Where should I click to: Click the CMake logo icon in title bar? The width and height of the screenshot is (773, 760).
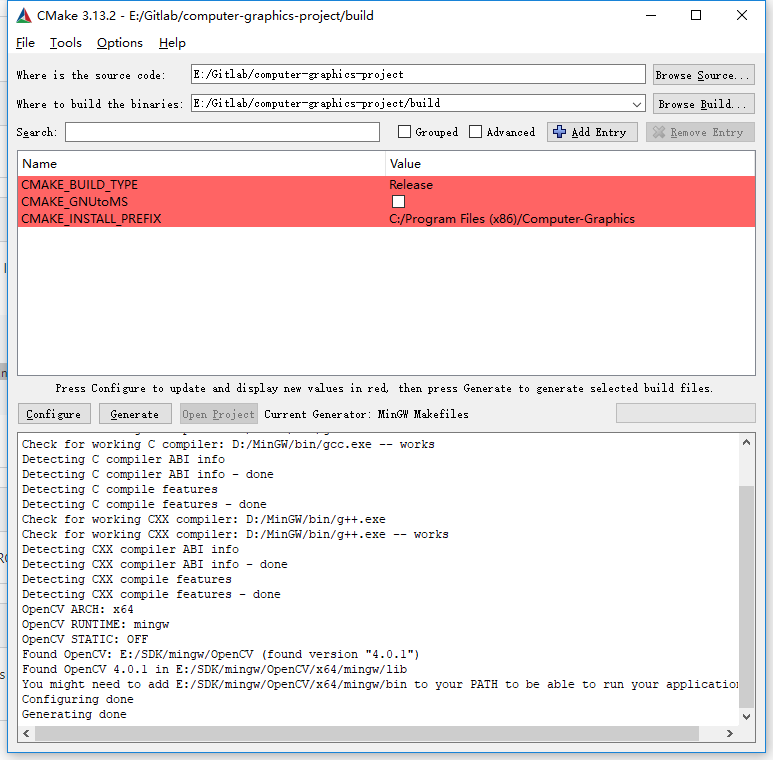click(24, 16)
